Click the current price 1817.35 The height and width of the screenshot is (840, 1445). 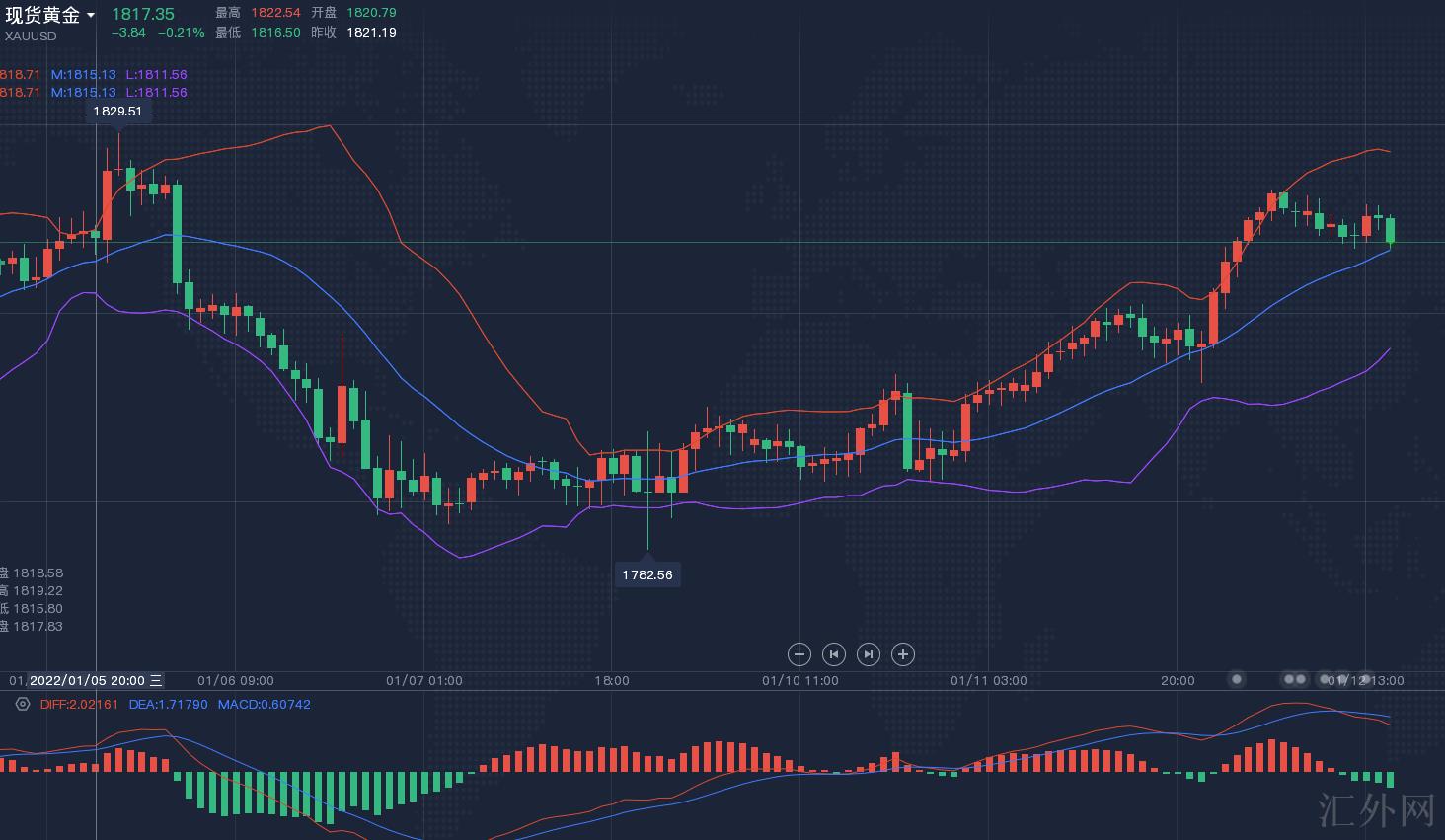point(142,14)
